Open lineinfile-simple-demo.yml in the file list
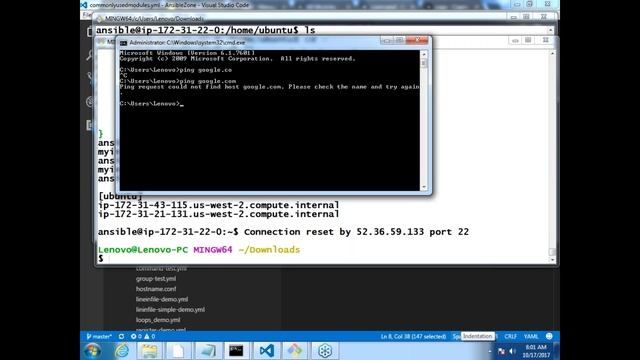Screen dimensions: 640x360 (170, 310)
